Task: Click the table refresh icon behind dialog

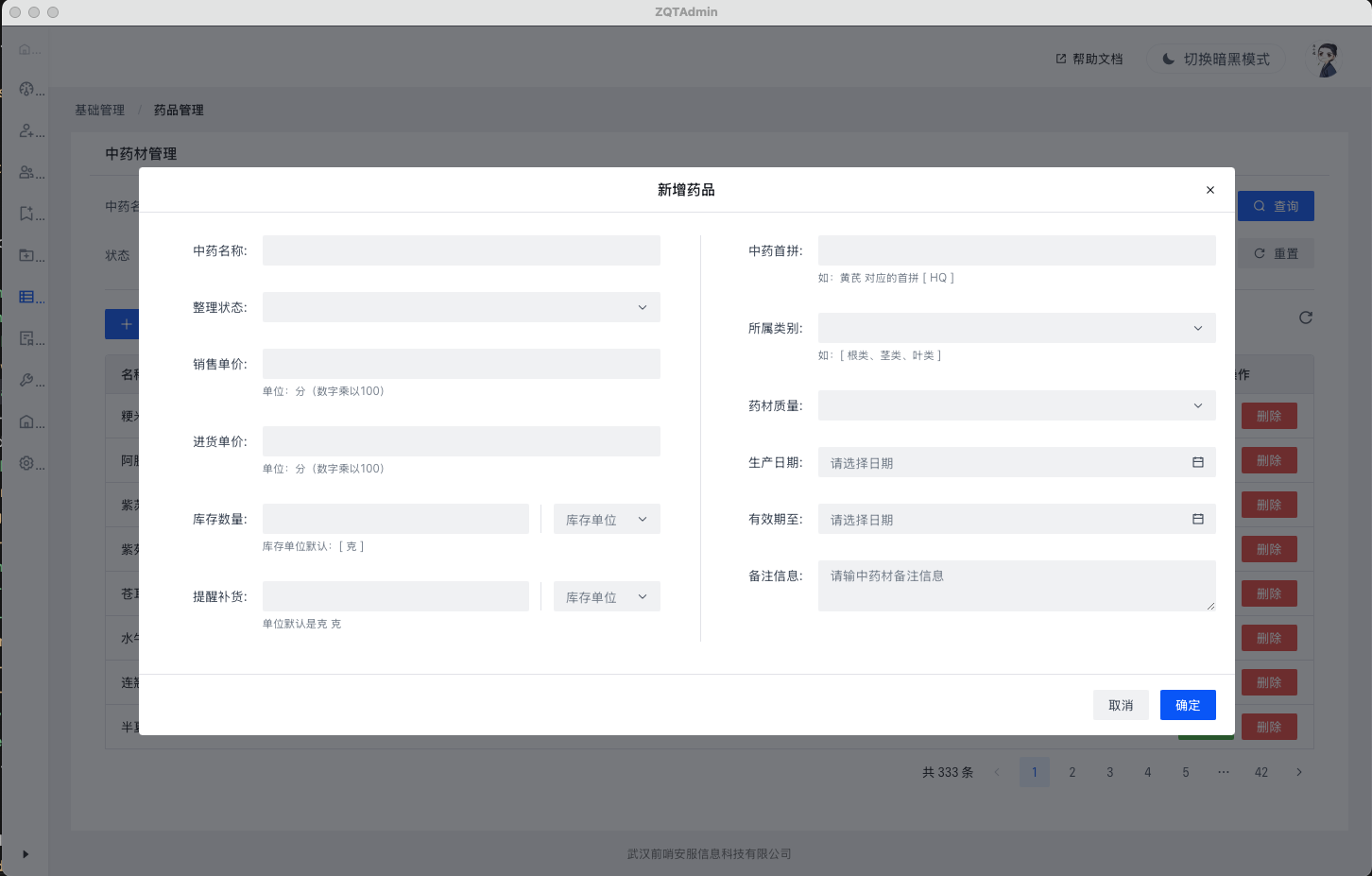Action: coord(1306,318)
